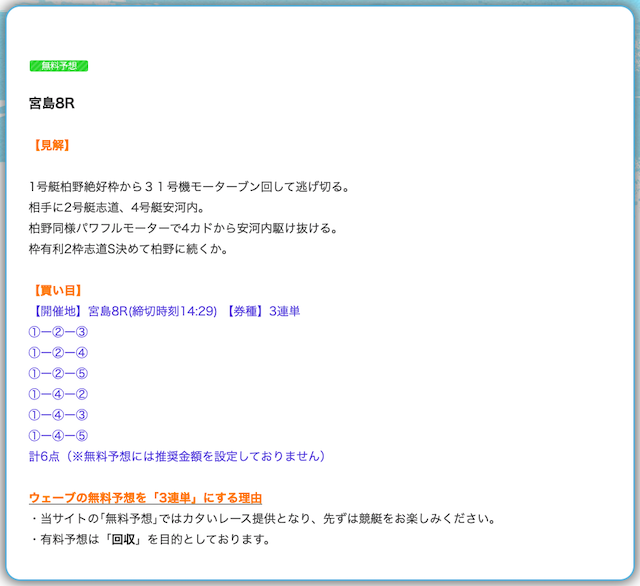Click the line 相手に2号艇志道、4号艇安河内
This screenshot has width=640, height=586.
[117, 208]
